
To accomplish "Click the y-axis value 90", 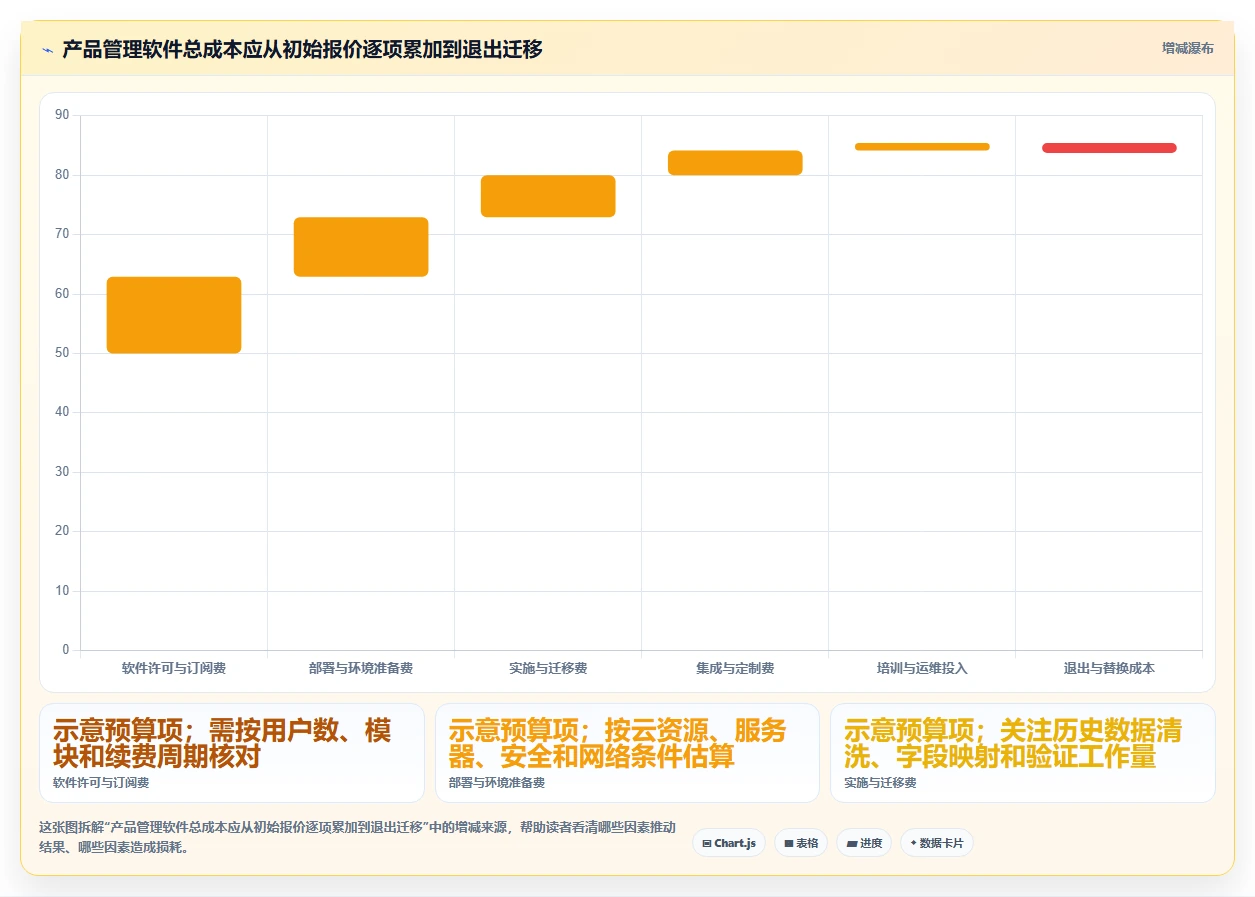I will [x=62, y=115].
